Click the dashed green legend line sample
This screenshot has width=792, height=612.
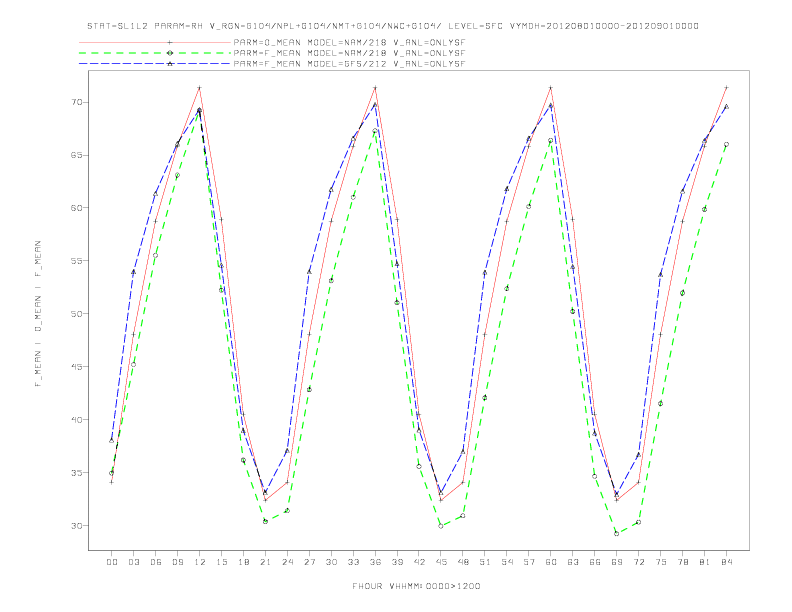(x=155, y=53)
